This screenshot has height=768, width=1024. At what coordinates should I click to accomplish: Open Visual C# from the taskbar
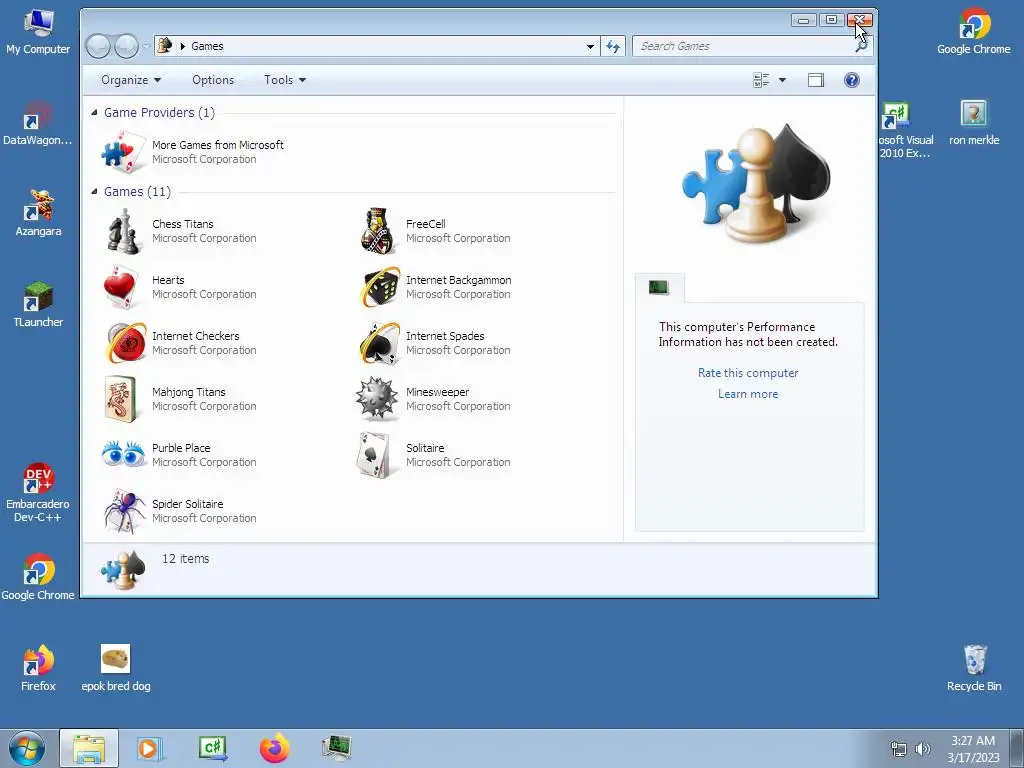tap(213, 748)
